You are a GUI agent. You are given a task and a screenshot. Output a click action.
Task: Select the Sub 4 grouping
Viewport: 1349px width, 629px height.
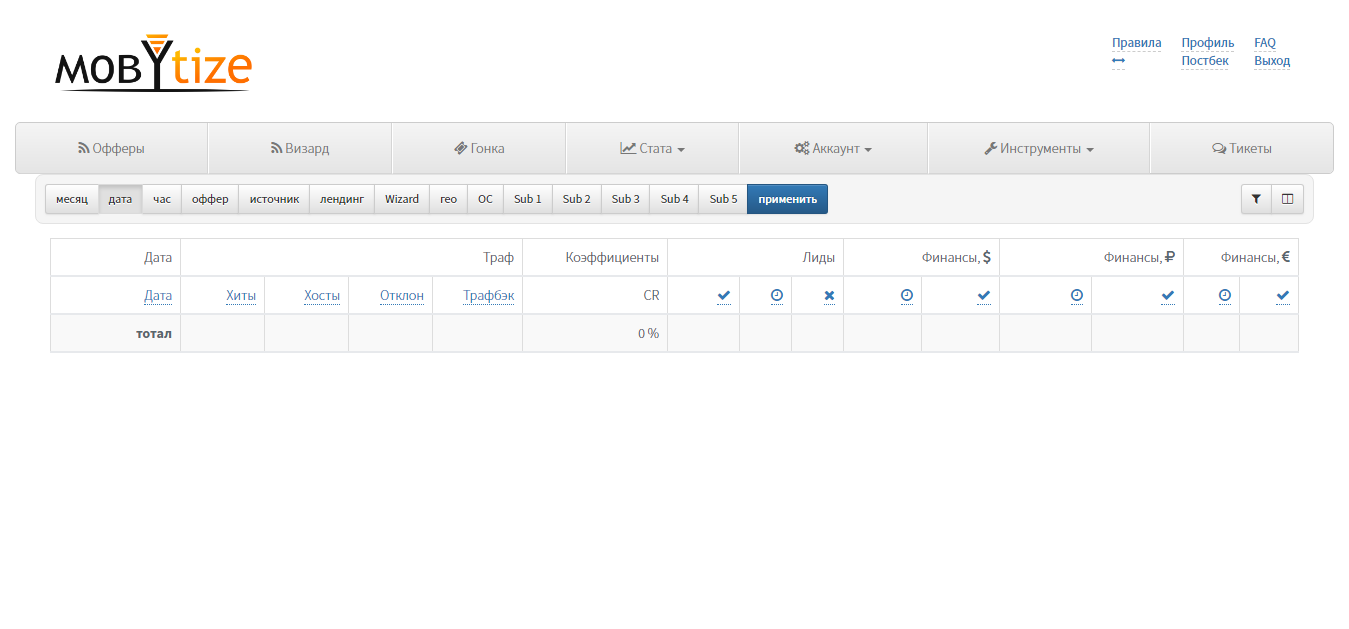(675, 199)
